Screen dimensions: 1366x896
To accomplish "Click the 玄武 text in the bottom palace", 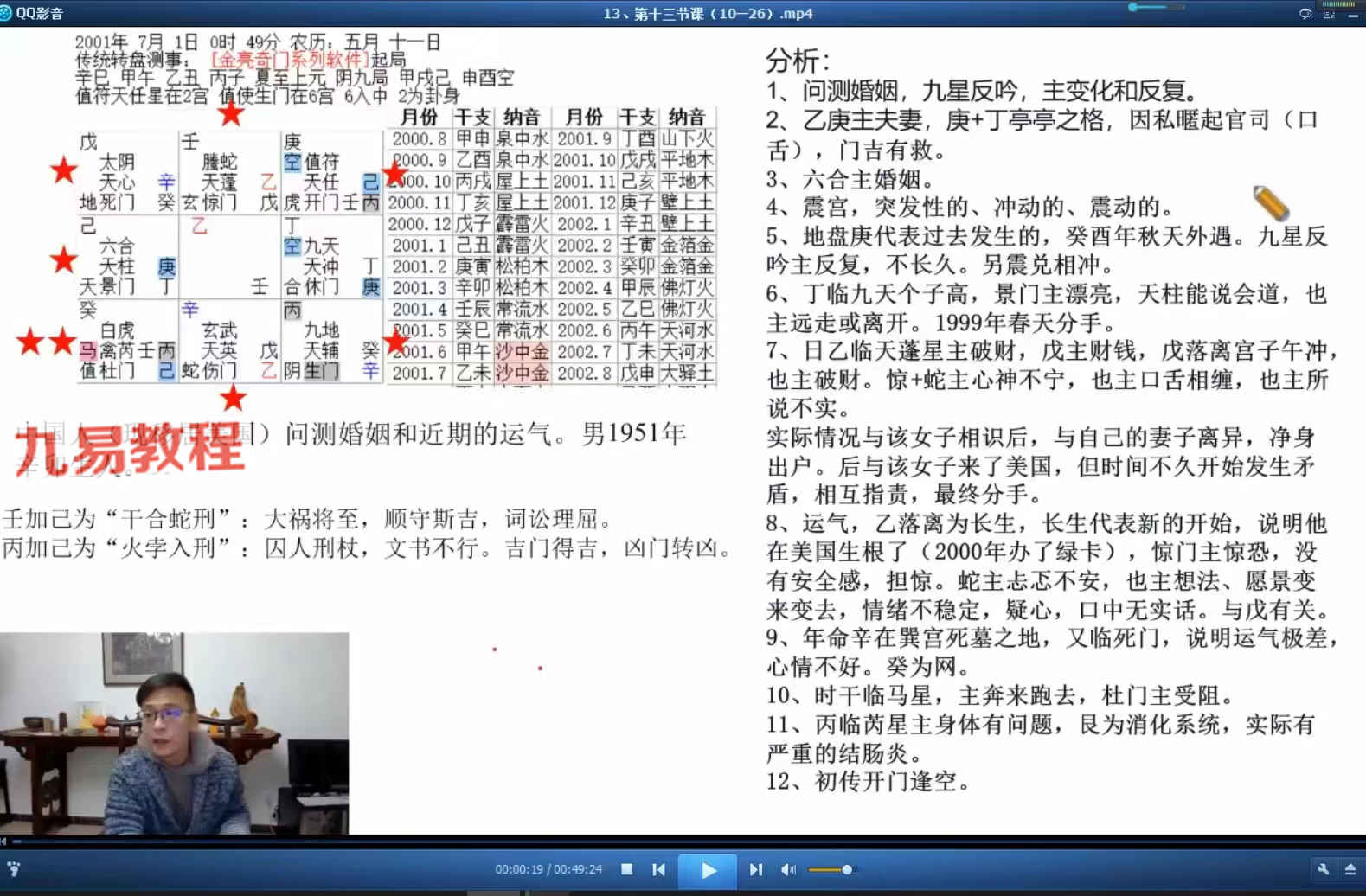I will click(x=220, y=330).
